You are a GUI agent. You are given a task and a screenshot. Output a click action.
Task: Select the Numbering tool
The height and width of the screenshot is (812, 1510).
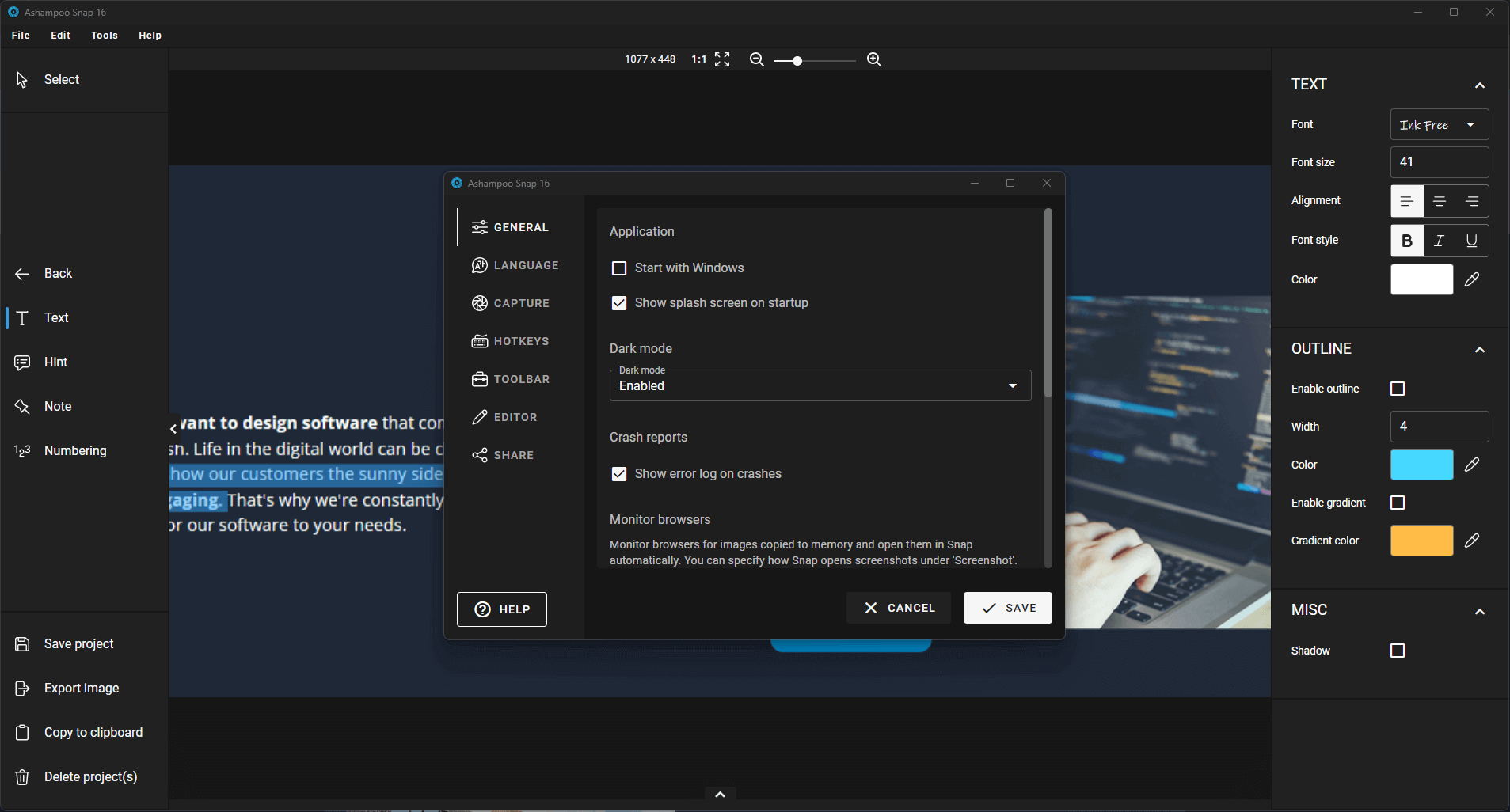coord(75,450)
